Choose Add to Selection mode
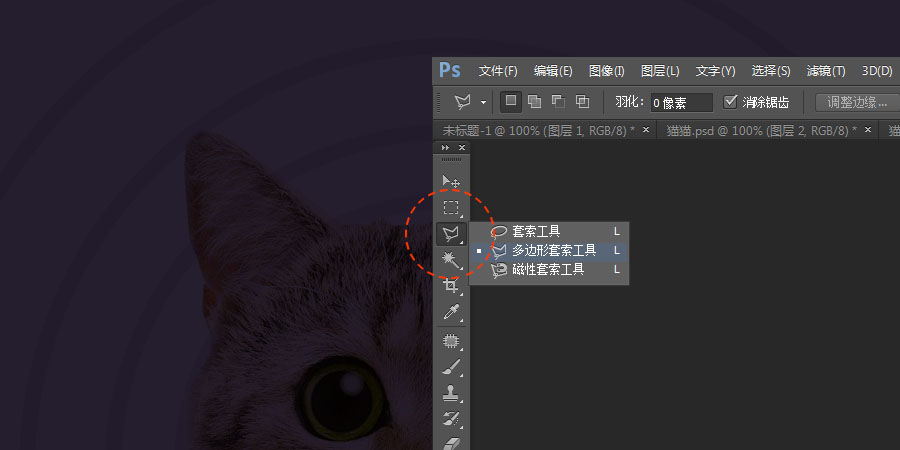 (x=534, y=102)
